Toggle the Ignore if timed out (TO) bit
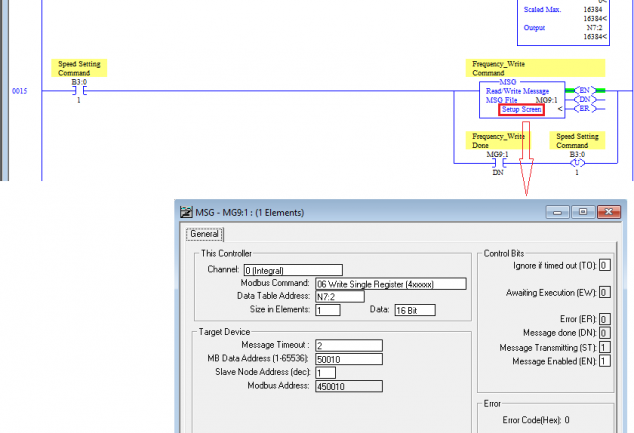Viewport: 634px width, 433px height. [604, 265]
